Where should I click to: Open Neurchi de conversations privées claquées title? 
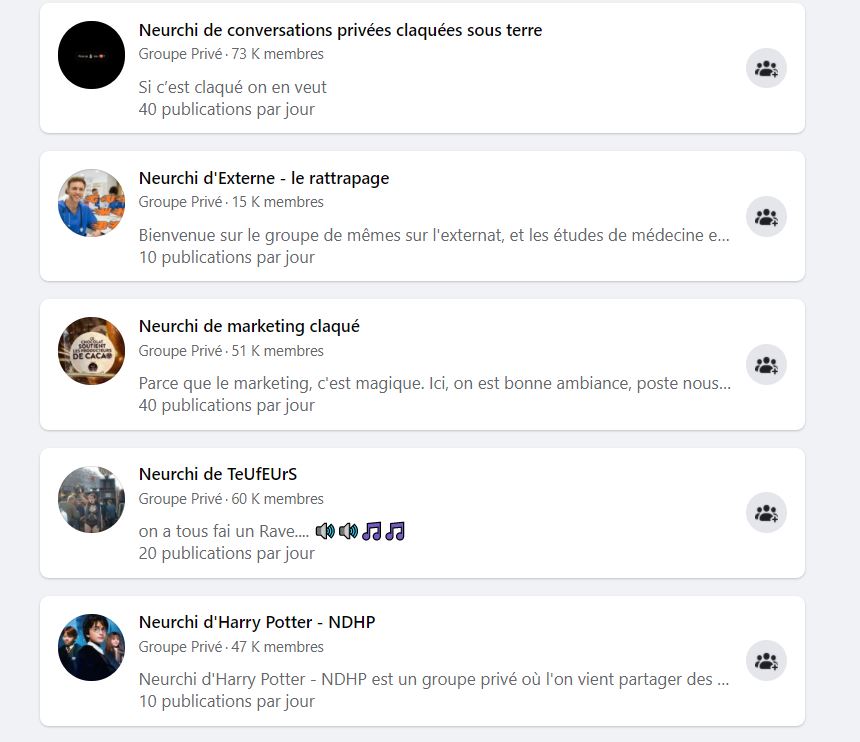340,30
